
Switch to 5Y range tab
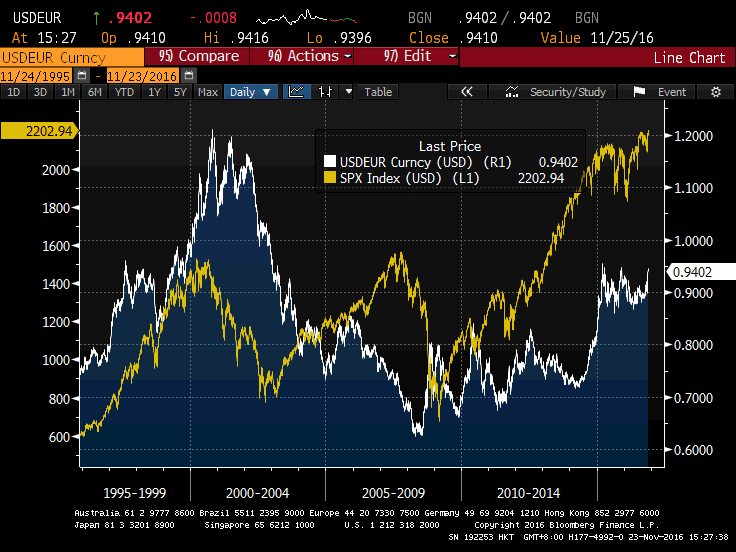click(181, 92)
